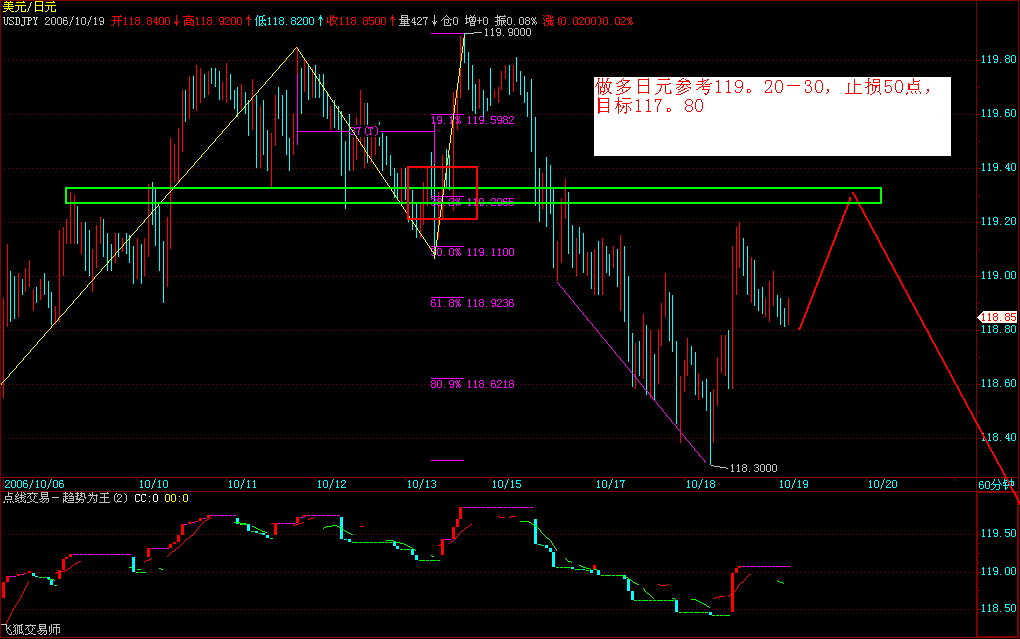Click the 10/13 date axis label
Viewport: 1020px width, 639px height.
click(422, 484)
